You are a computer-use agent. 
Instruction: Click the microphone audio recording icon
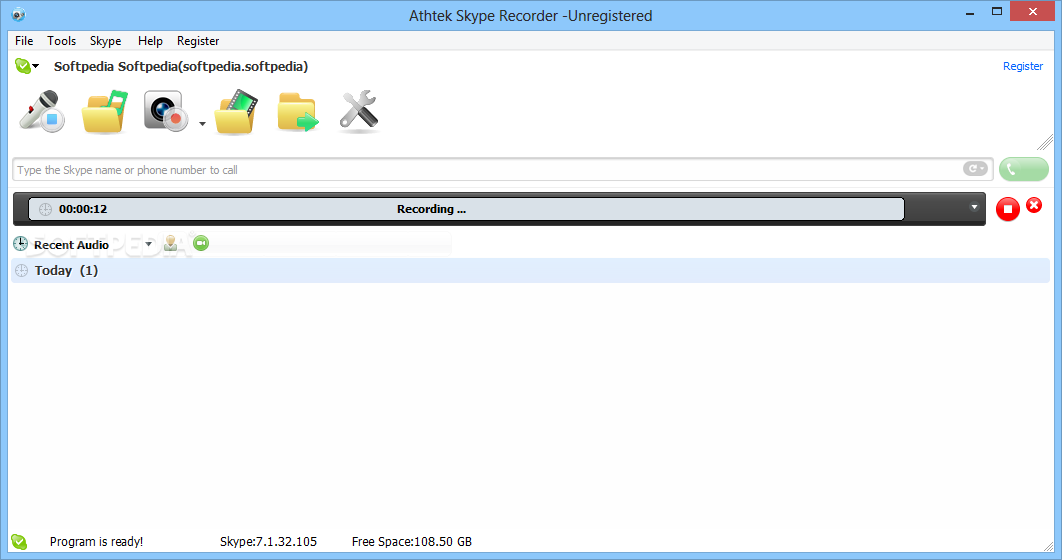tap(42, 111)
